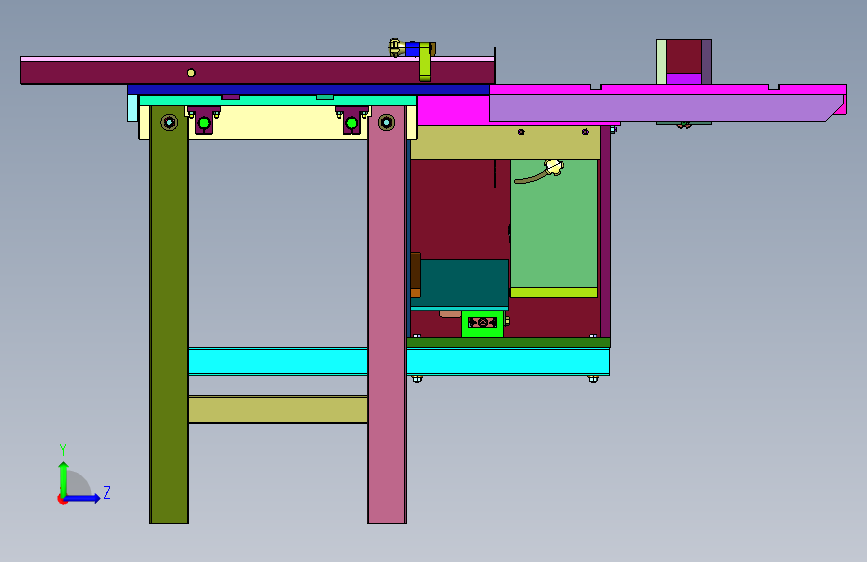
Task: Click the long maroon top rail
Action: [x=257, y=72]
